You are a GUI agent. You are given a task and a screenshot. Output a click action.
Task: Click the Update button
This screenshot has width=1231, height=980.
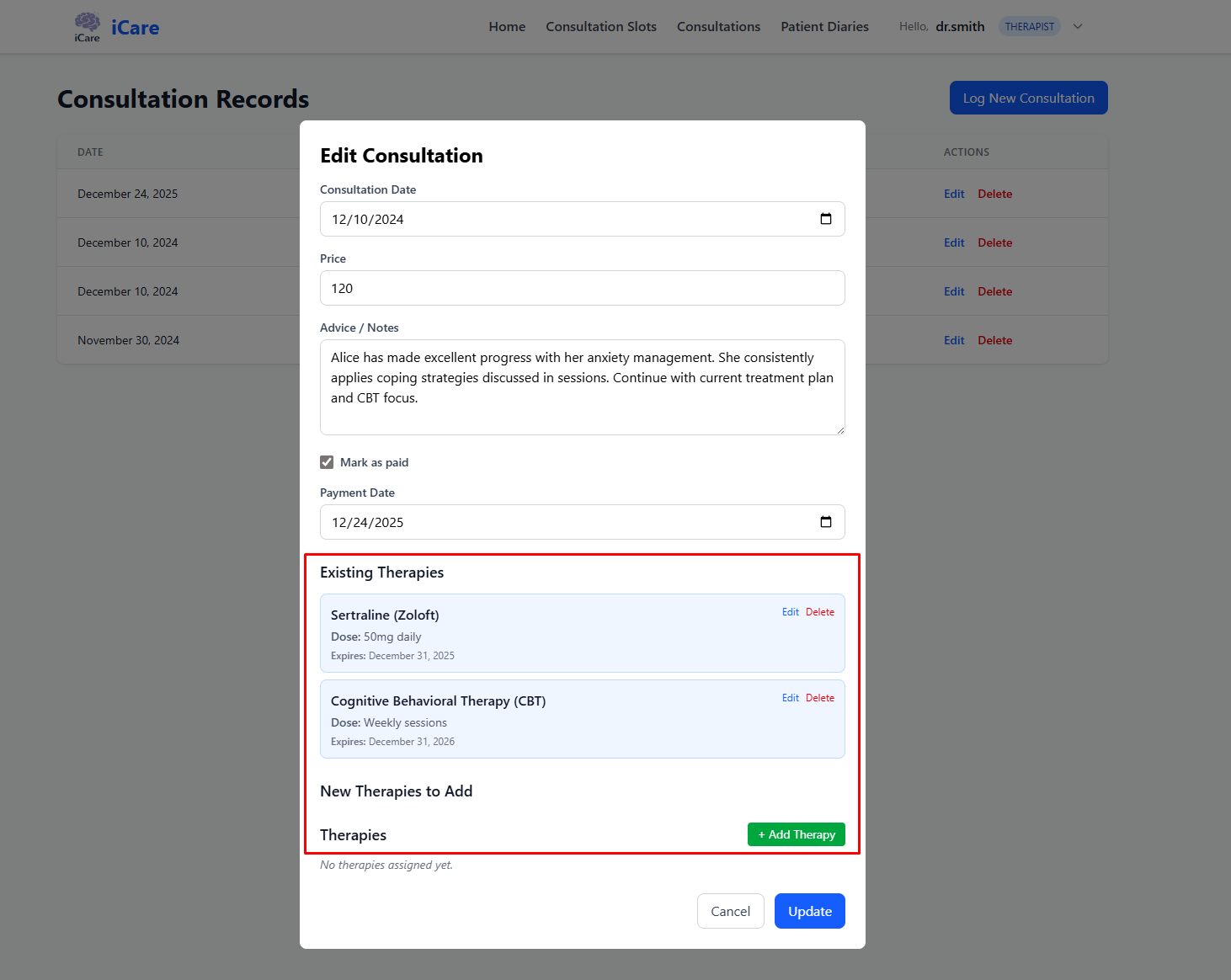(809, 911)
